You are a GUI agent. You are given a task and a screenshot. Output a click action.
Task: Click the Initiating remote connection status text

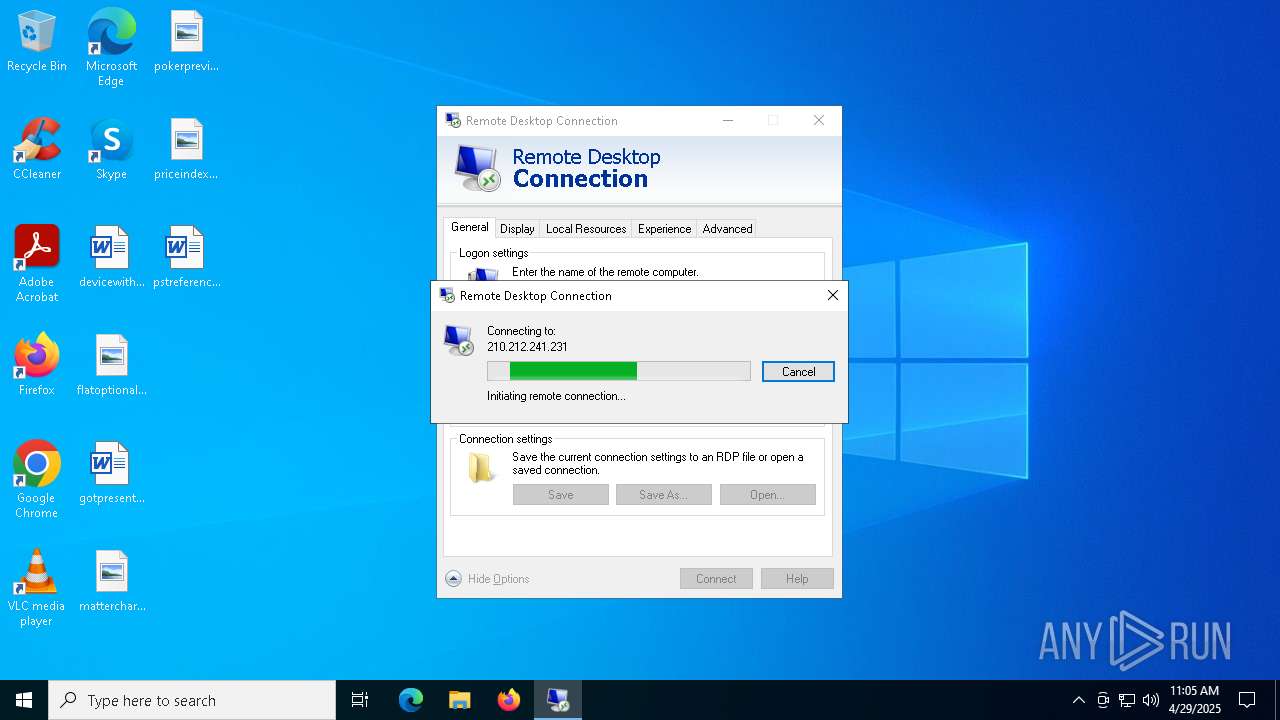[556, 396]
